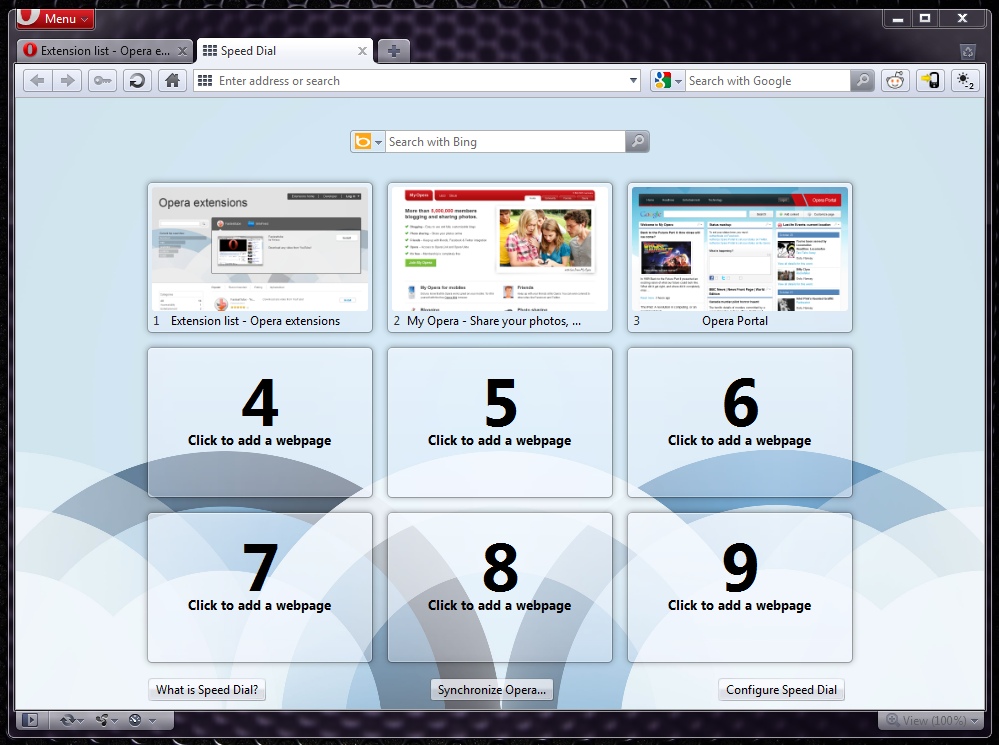Open the Bing search engine dropdown
The height and width of the screenshot is (745, 999).
tap(368, 141)
